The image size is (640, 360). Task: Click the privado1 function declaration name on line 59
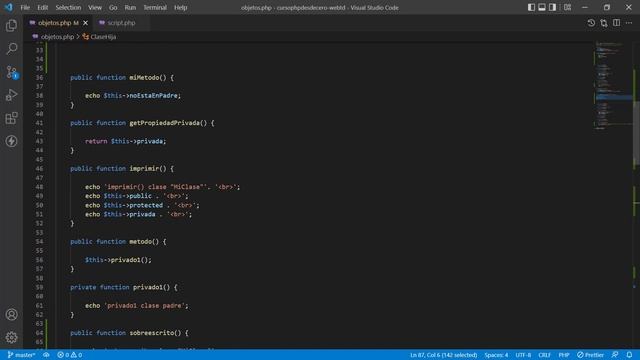pos(148,287)
